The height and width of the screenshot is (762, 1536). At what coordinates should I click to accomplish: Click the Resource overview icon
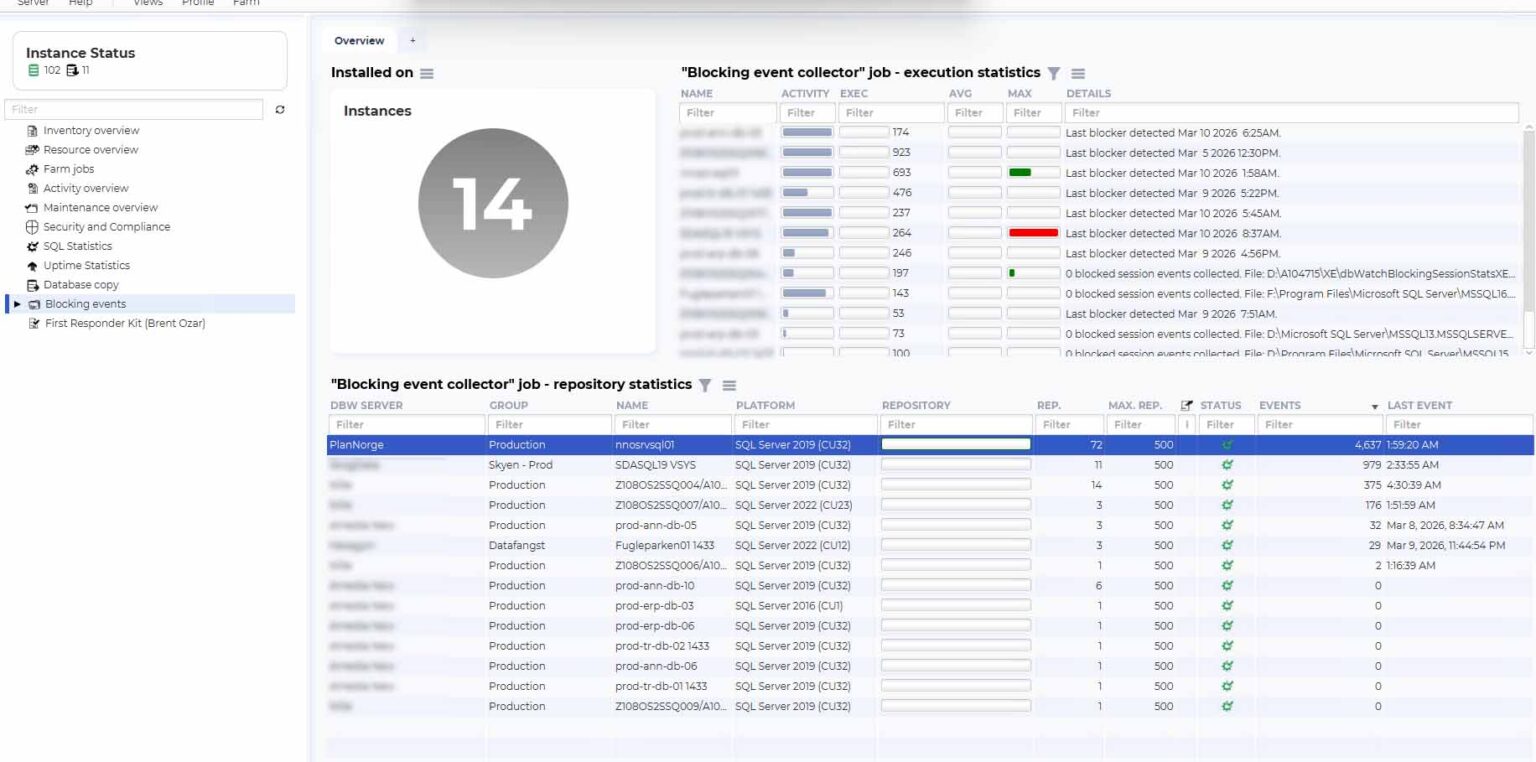point(33,150)
